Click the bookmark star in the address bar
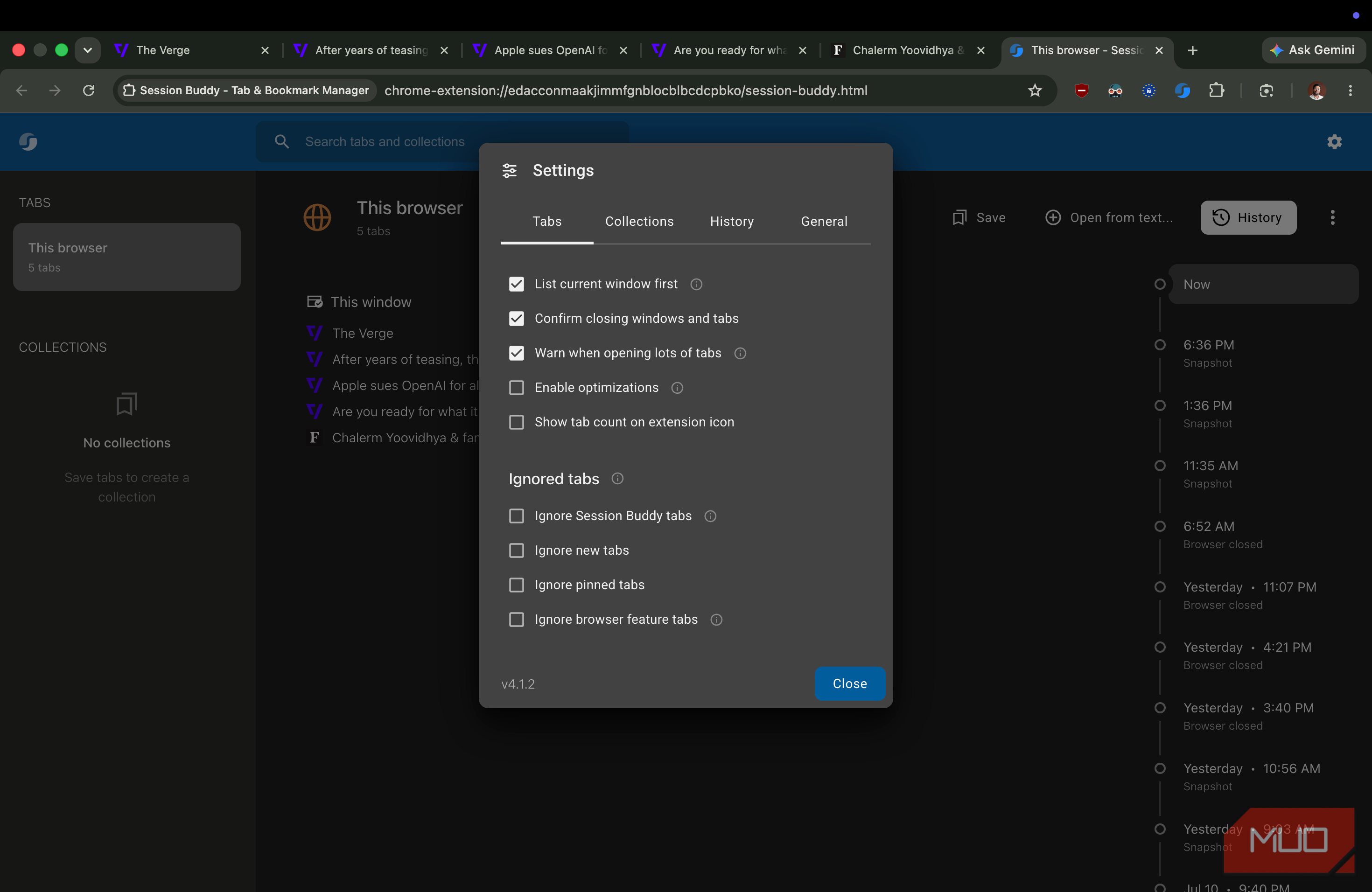The height and width of the screenshot is (892, 1372). (1035, 91)
